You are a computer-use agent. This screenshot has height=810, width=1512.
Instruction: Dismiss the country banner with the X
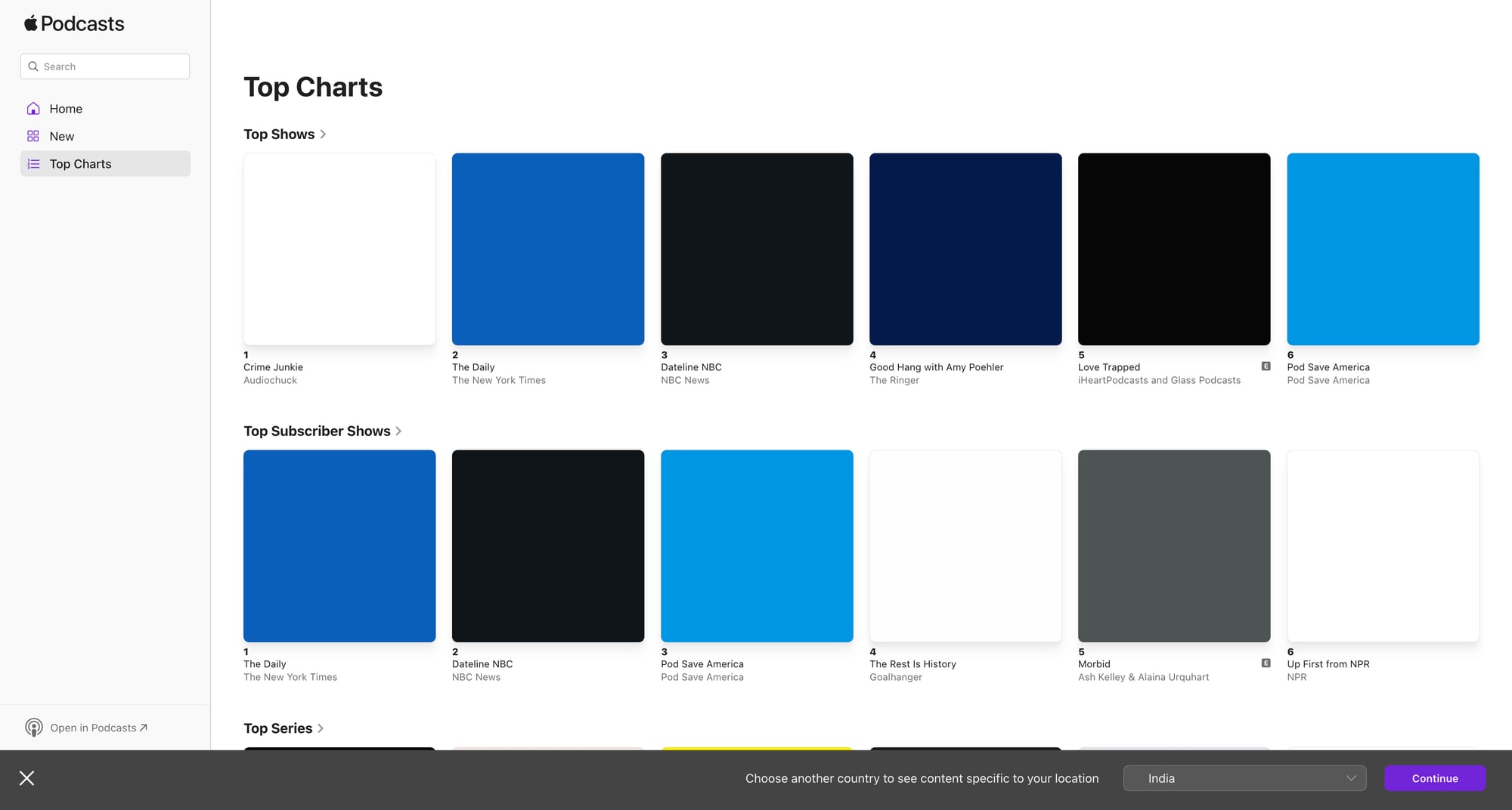(x=26, y=778)
